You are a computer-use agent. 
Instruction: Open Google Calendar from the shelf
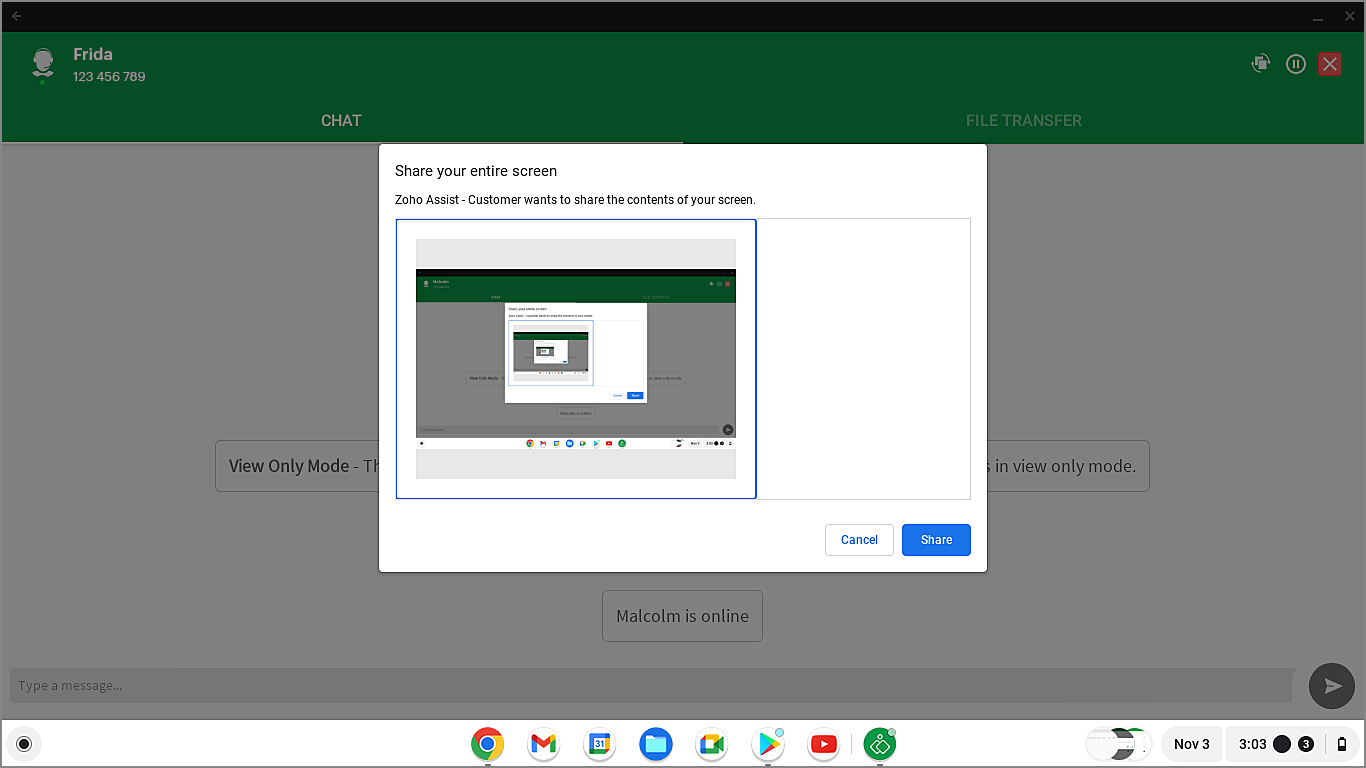[599, 744]
